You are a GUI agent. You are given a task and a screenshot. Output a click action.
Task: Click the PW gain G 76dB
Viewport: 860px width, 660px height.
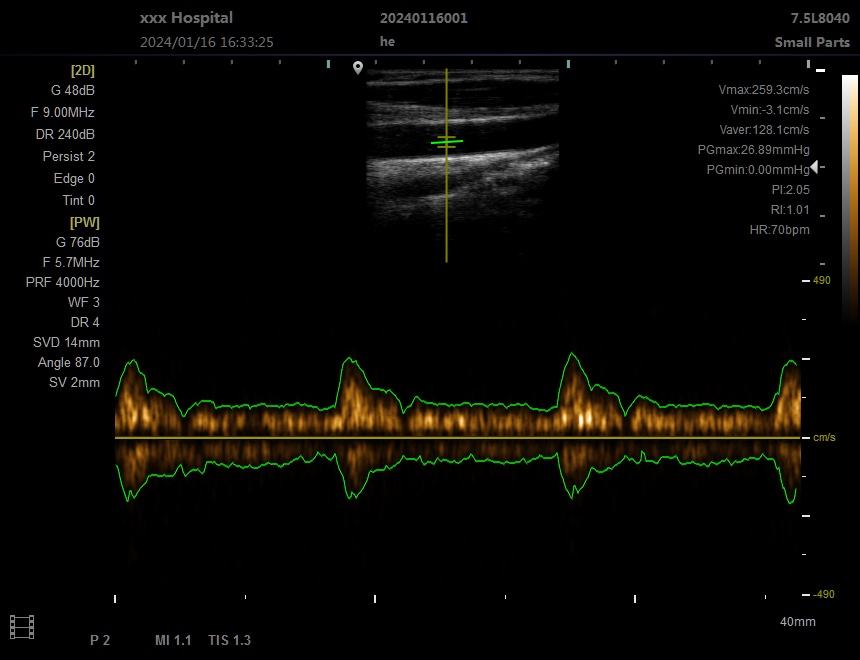click(78, 242)
